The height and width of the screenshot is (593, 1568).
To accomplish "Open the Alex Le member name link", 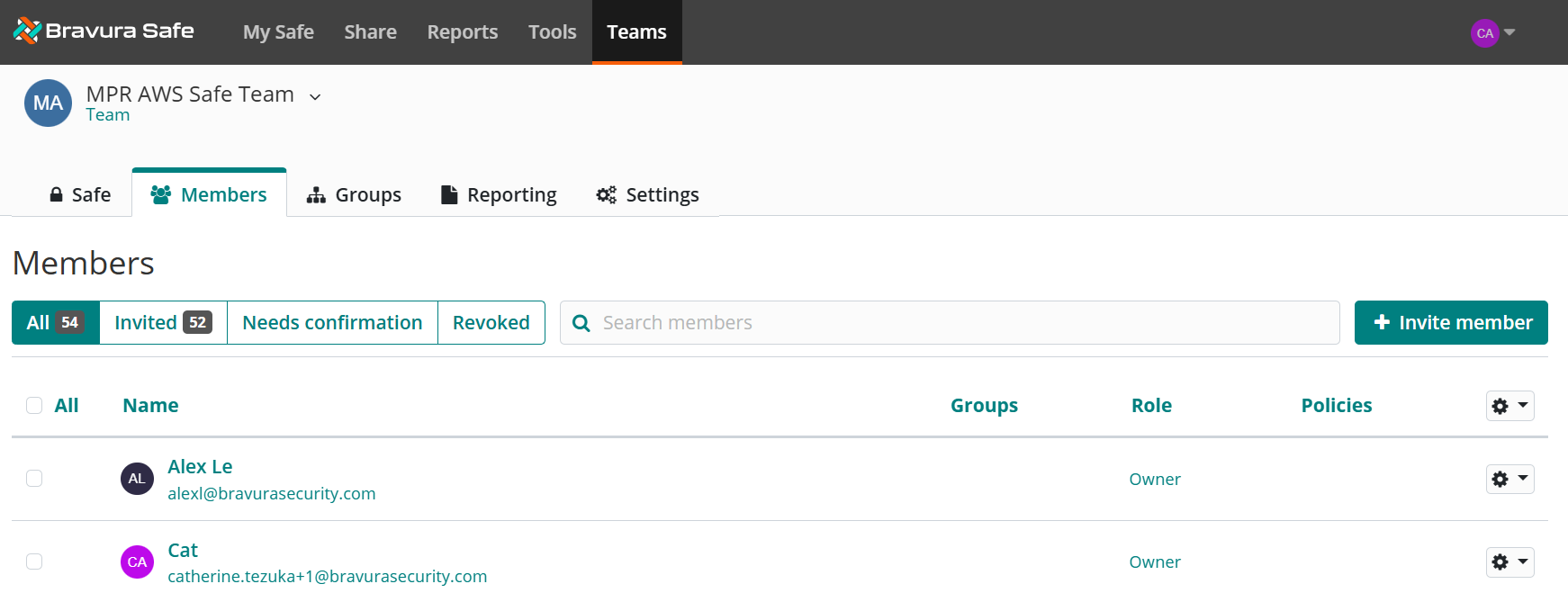I will (200, 466).
